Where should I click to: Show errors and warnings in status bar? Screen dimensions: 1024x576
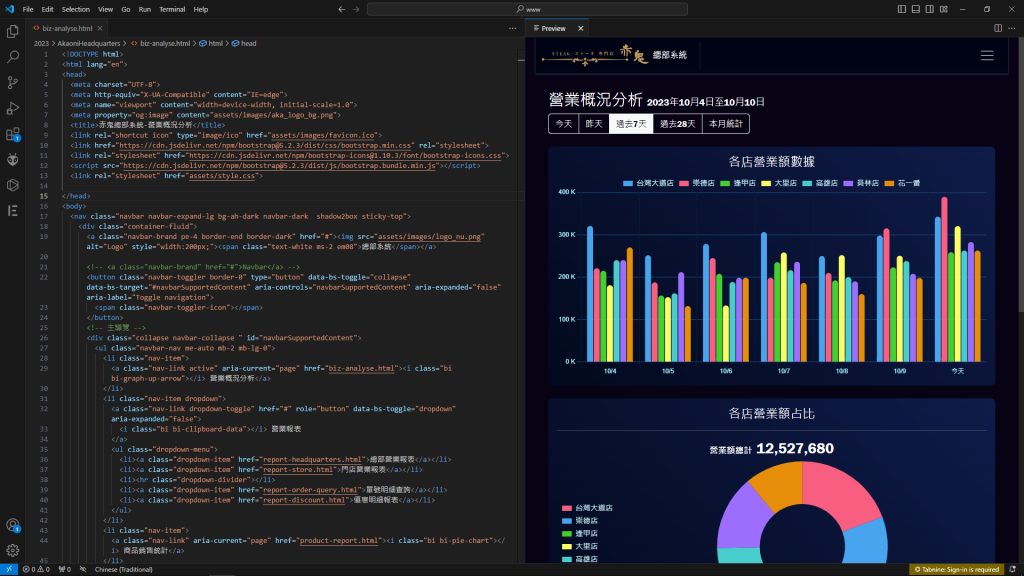point(36,569)
